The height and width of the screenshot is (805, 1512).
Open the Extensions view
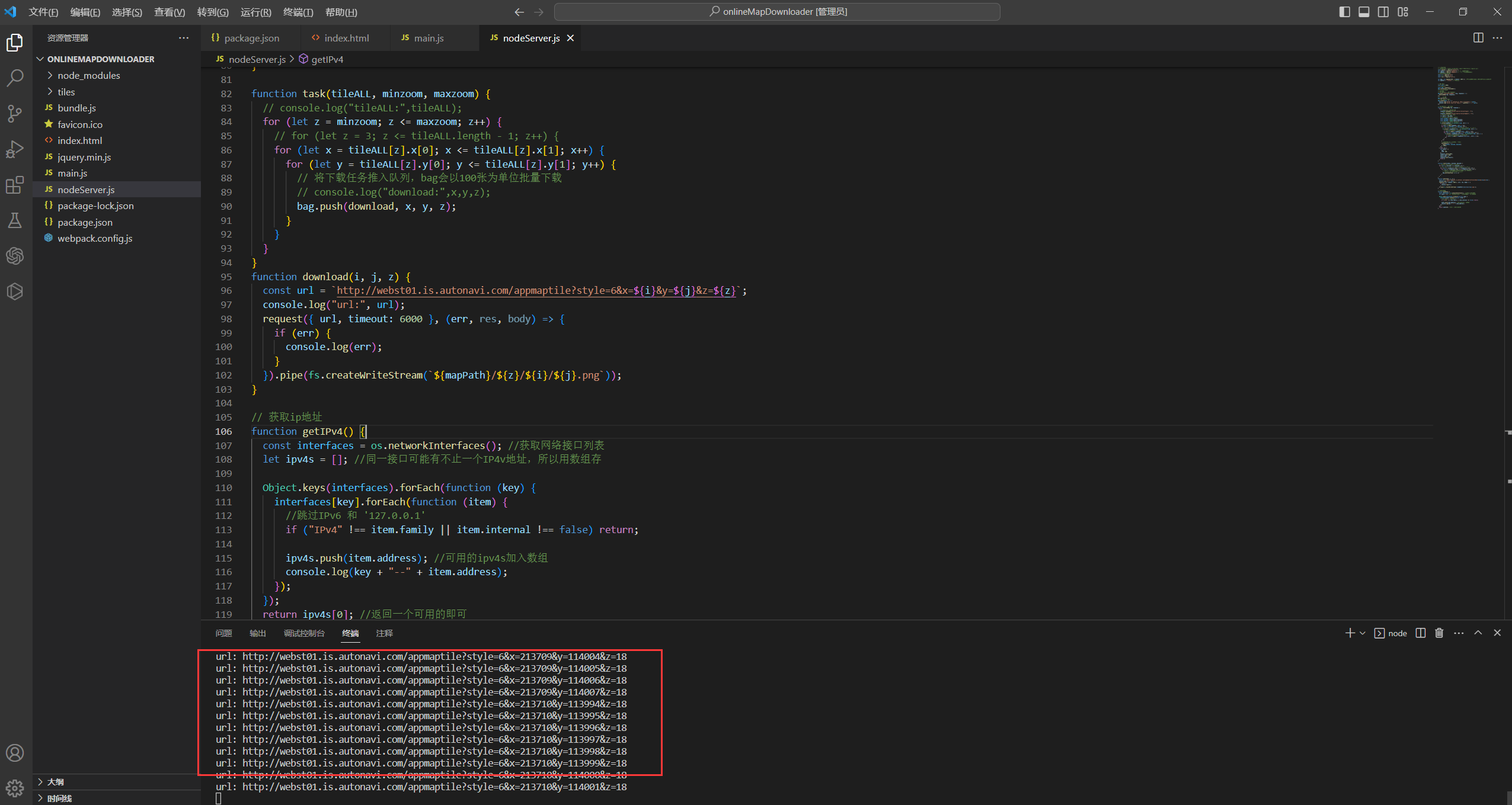coord(15,185)
